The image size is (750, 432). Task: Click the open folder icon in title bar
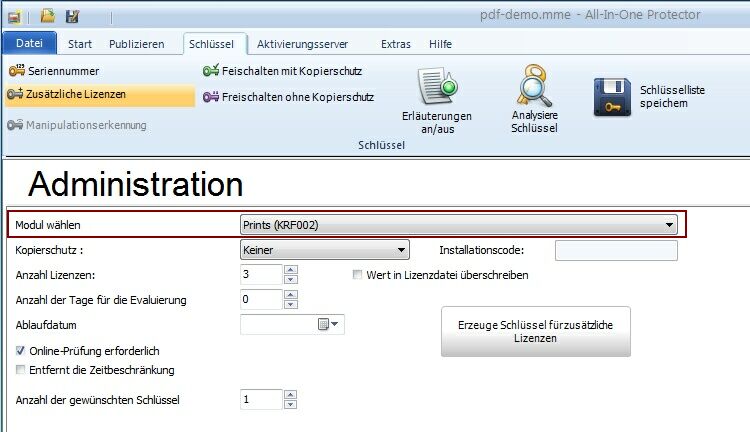click(x=47, y=16)
